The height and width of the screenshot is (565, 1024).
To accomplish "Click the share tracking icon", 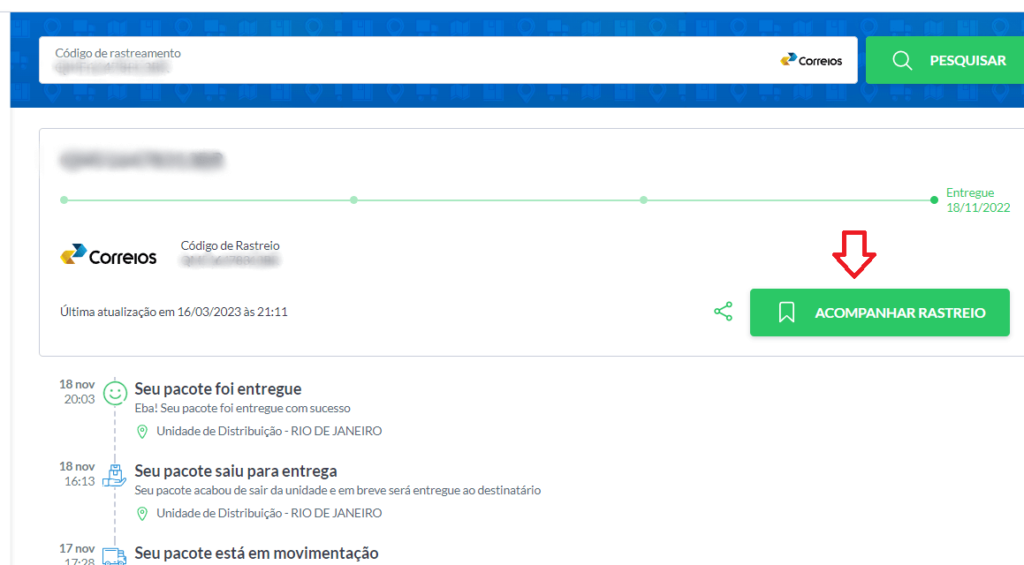I will pos(723,312).
